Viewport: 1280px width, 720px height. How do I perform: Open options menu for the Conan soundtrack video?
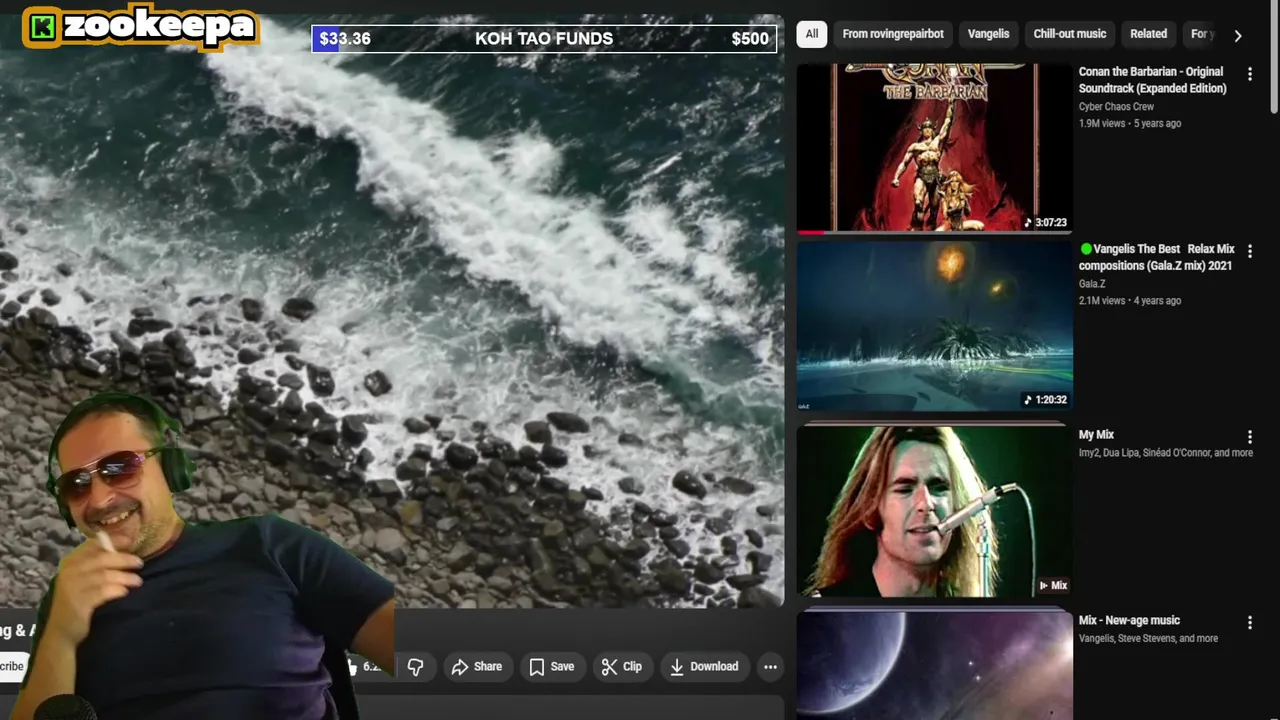tap(1249, 74)
